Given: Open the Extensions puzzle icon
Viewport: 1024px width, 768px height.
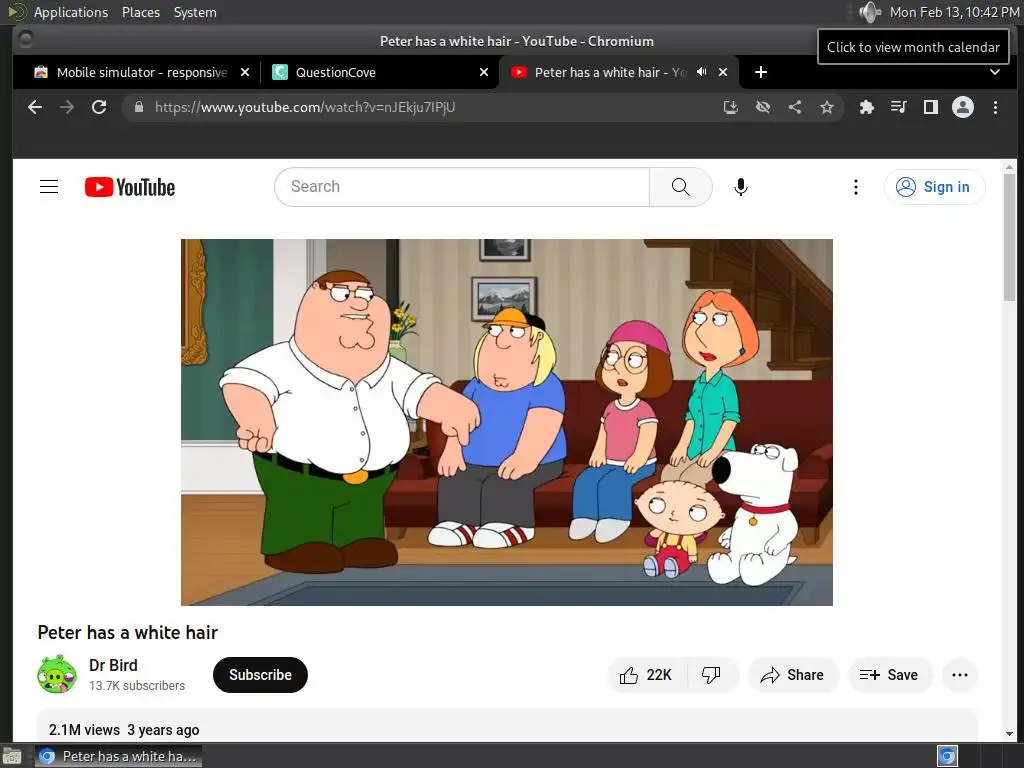Looking at the screenshot, I should 867,107.
